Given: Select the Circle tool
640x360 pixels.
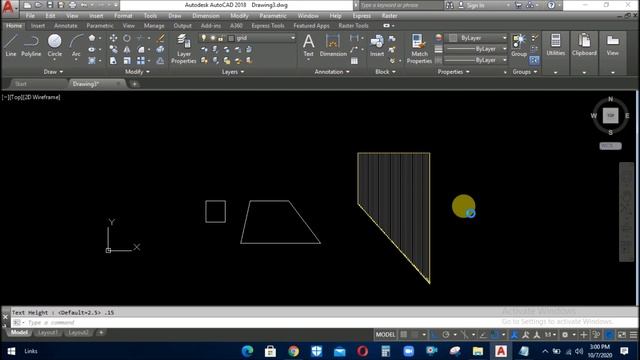Looking at the screenshot, I should click(x=55, y=45).
